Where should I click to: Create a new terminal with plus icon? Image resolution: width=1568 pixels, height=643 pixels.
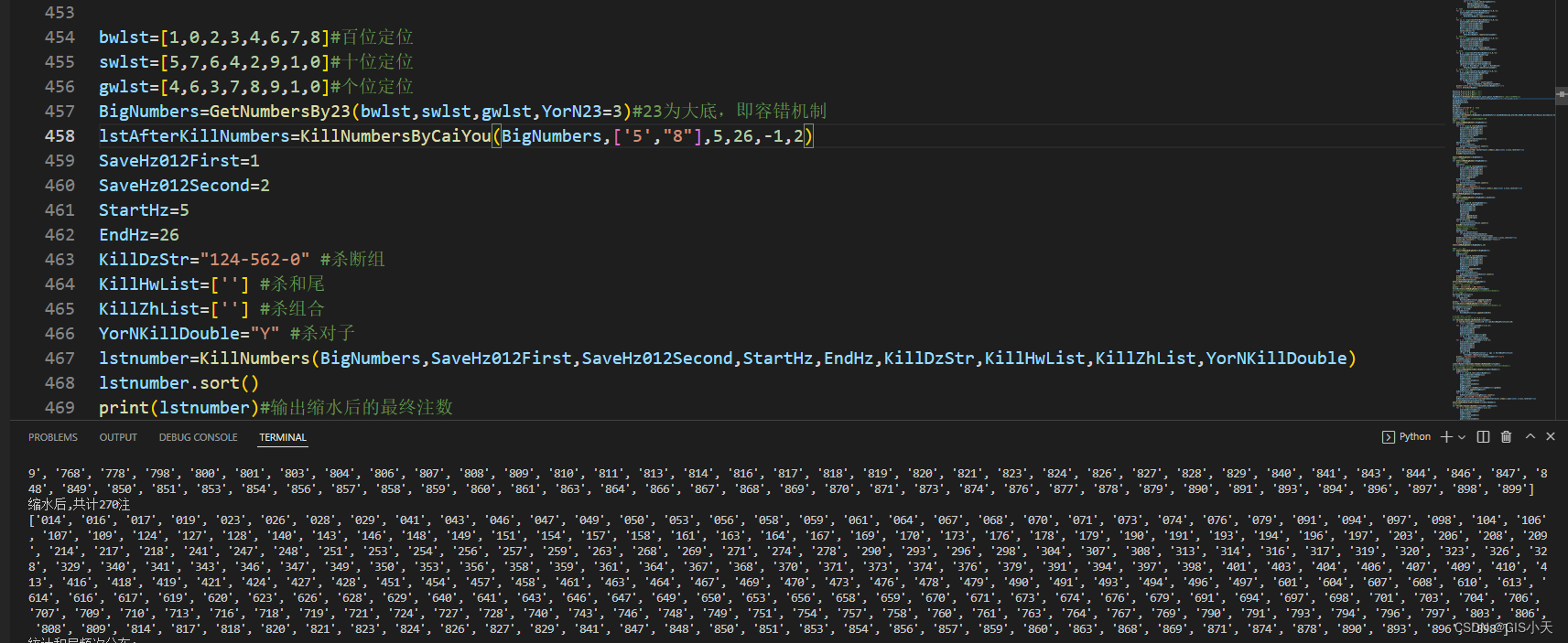(x=1446, y=437)
